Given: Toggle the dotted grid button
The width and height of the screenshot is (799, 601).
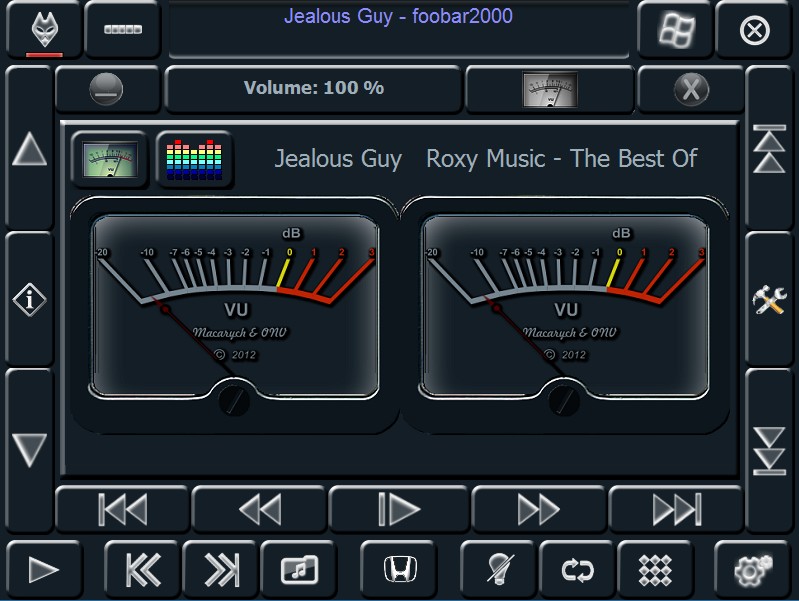Looking at the screenshot, I should tap(655, 569).
